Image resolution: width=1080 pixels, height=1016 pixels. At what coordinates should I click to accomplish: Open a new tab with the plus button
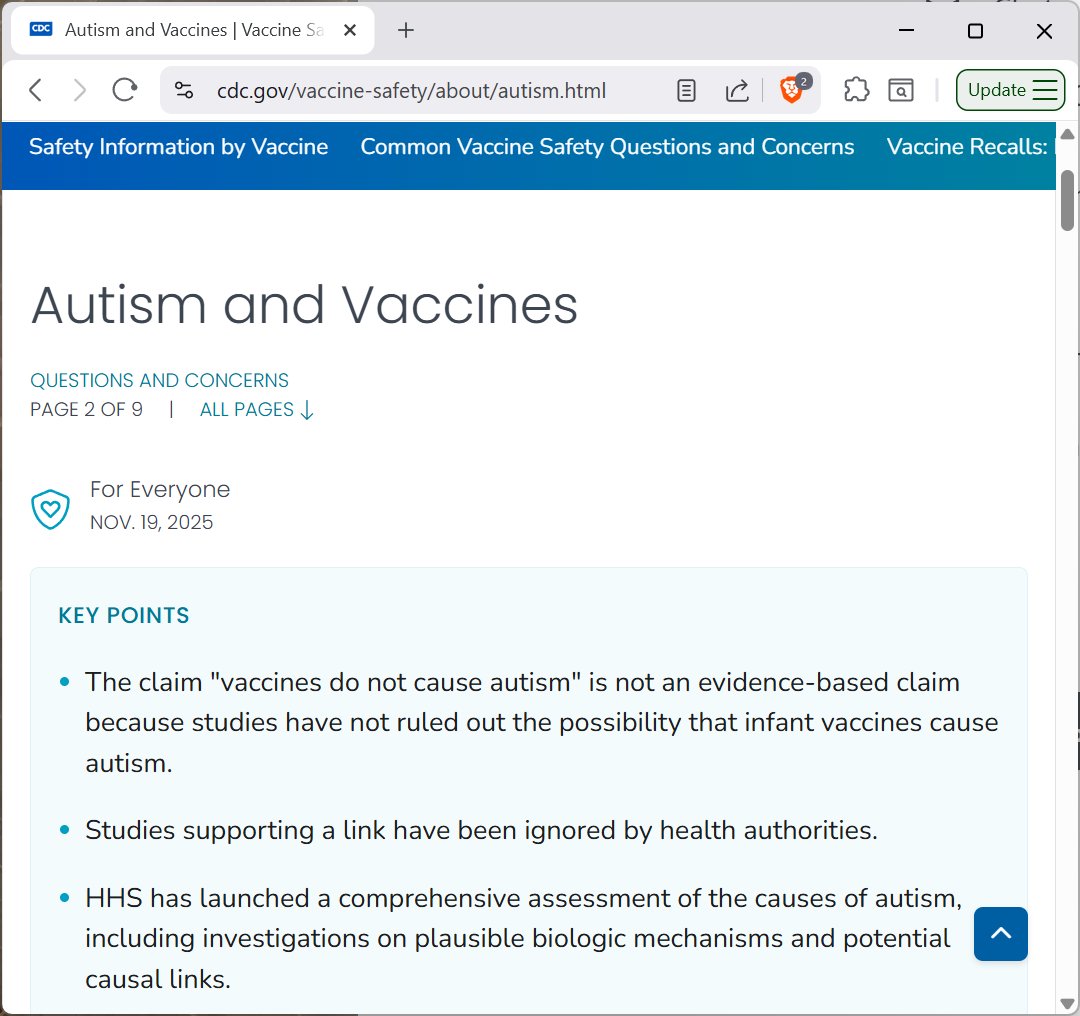[x=405, y=30]
